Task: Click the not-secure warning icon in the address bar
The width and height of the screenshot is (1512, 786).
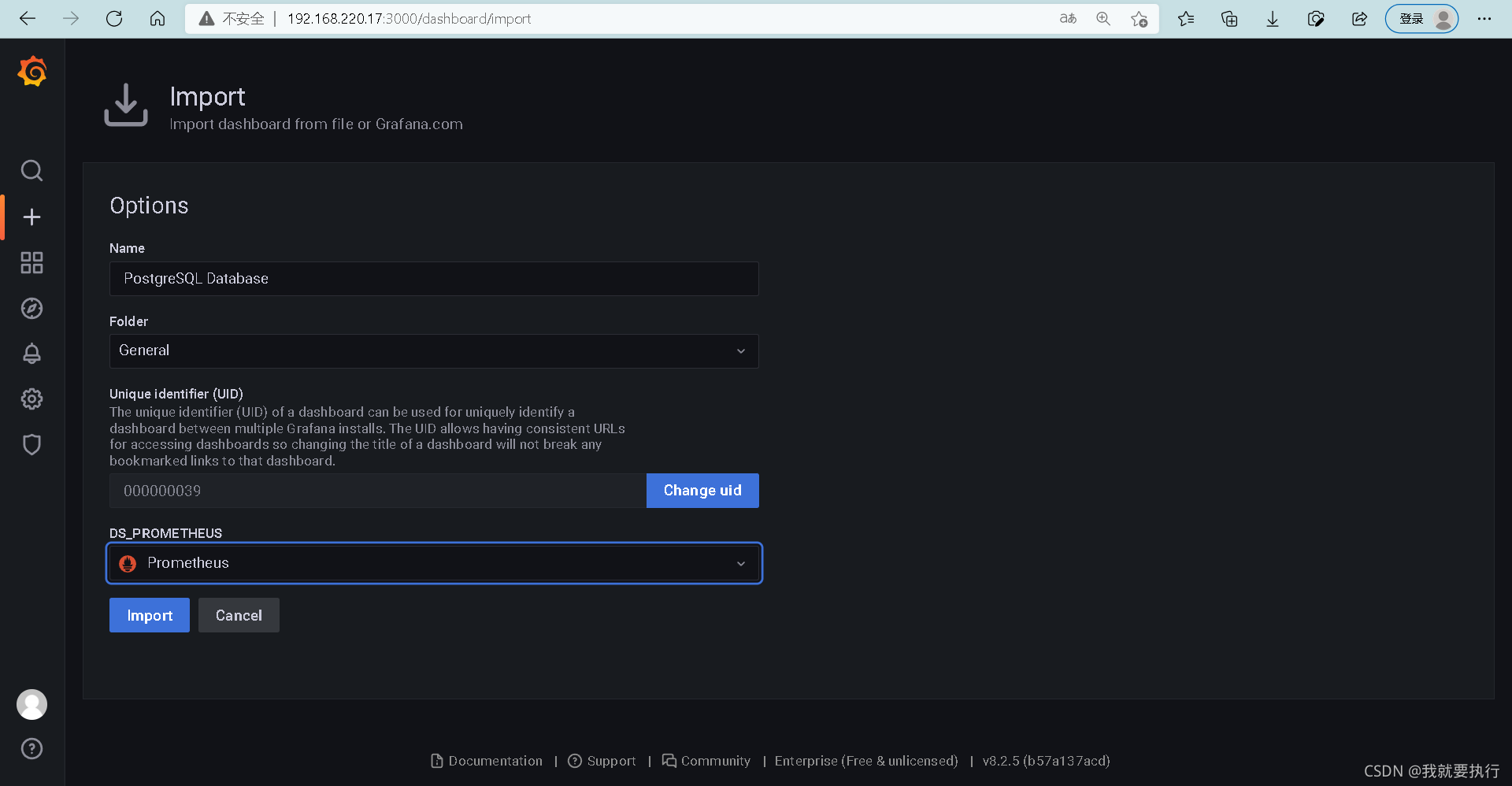Action: tap(206, 18)
